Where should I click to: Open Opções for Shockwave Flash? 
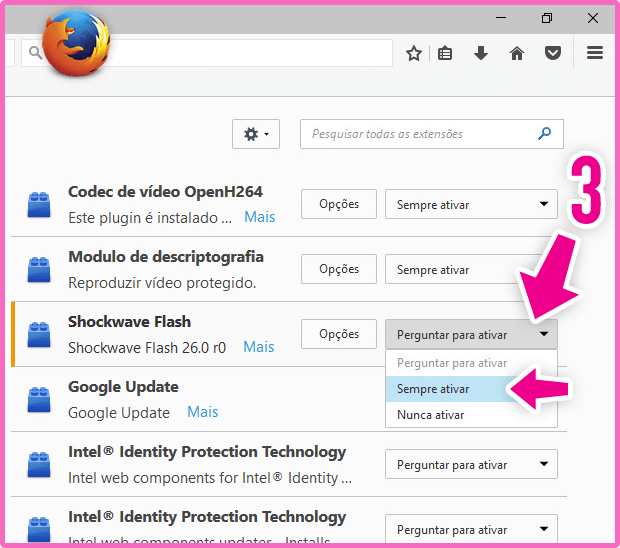coord(339,334)
